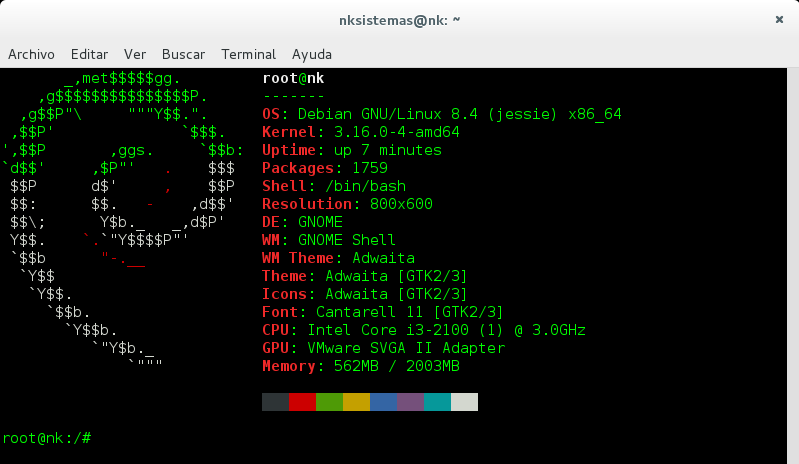Click the 'DE: GNOME' line
The image size is (799, 464).
pyautogui.click(x=302, y=222)
